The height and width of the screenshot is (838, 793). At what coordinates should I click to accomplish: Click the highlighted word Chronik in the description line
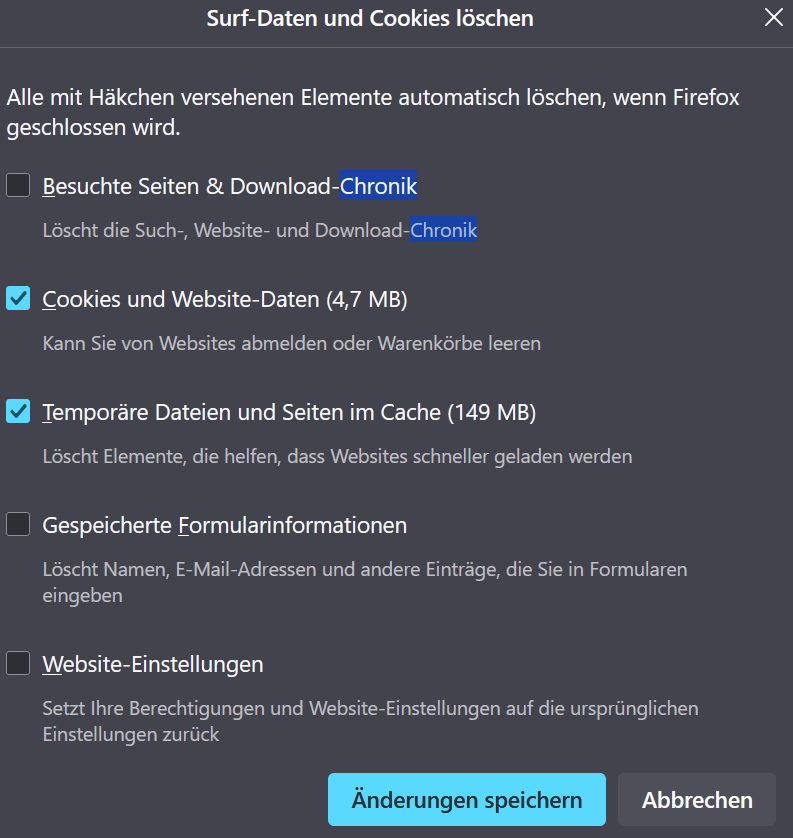tap(443, 230)
